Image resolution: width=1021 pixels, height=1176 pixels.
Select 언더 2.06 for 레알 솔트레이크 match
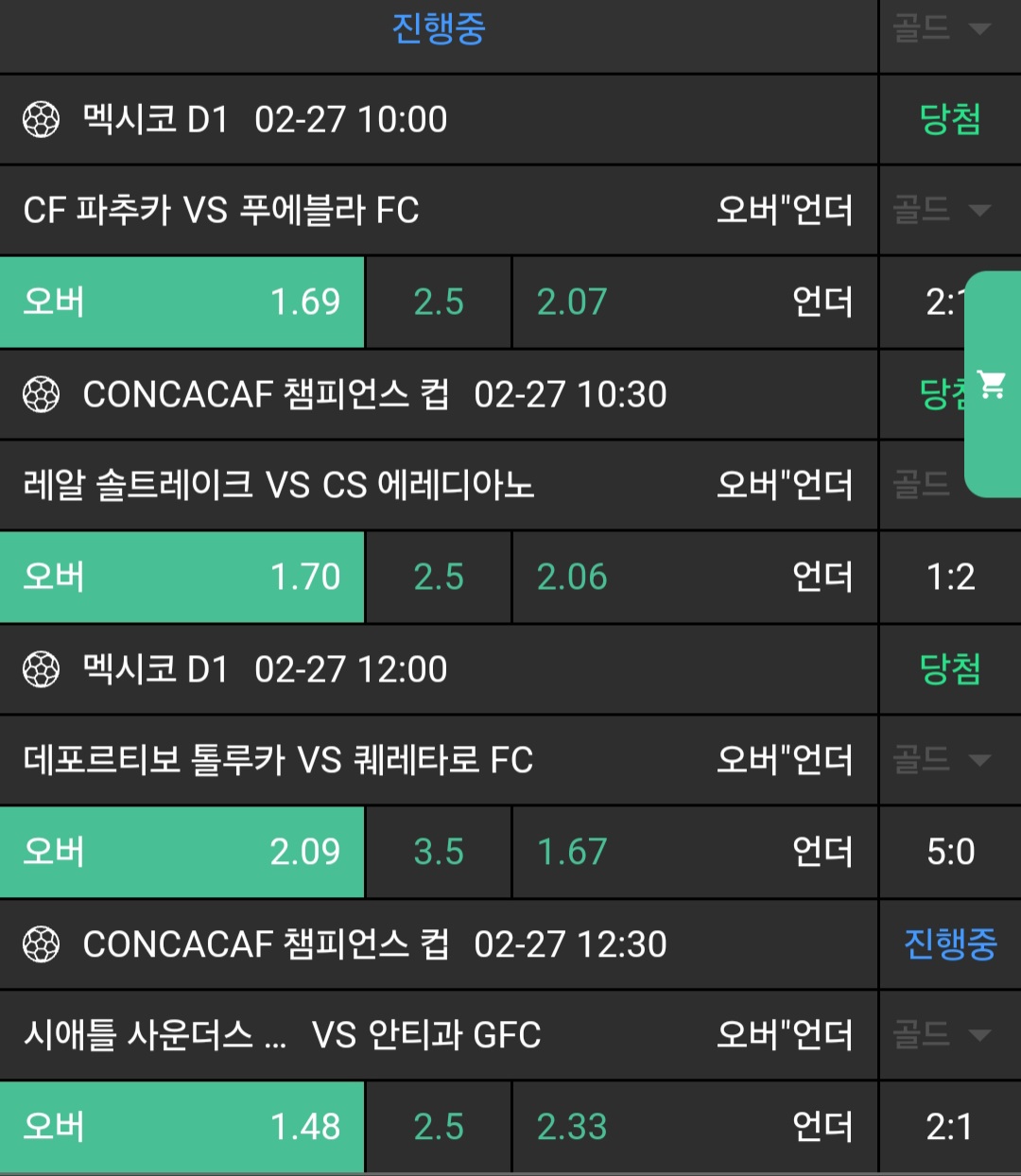[694, 578]
